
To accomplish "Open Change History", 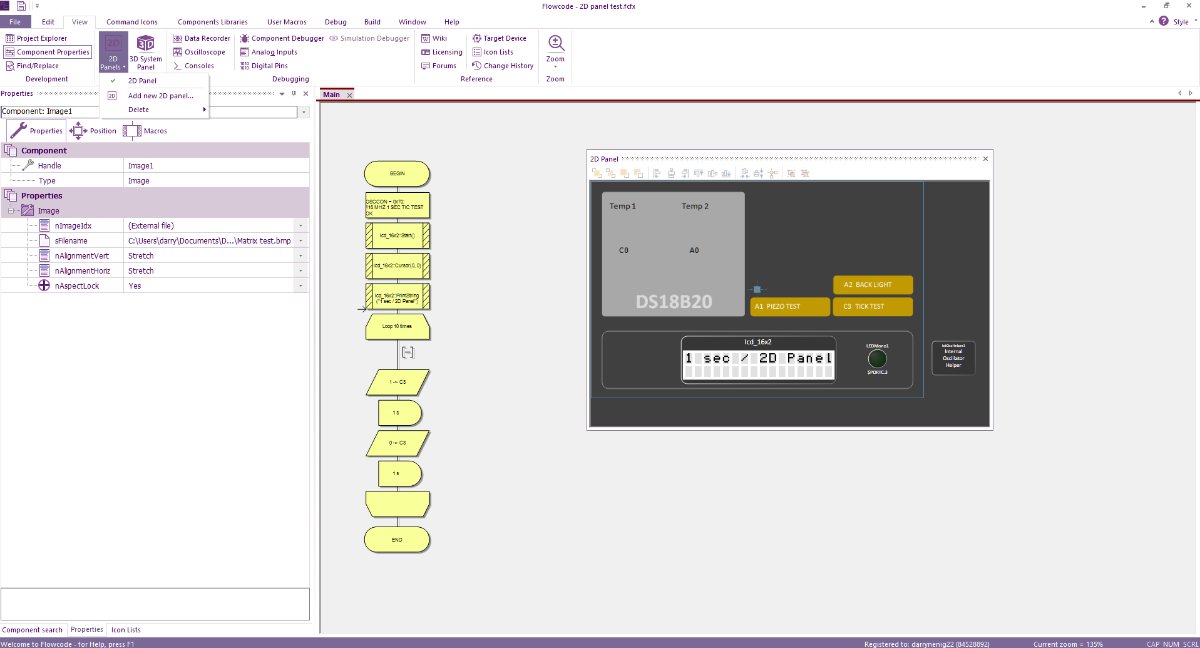I will coord(502,65).
